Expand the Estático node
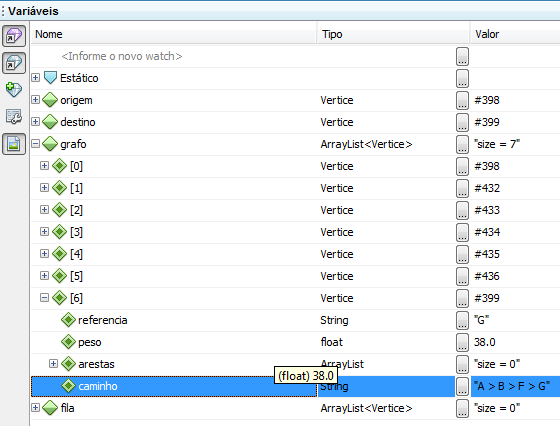560x426 pixels. click(35, 77)
